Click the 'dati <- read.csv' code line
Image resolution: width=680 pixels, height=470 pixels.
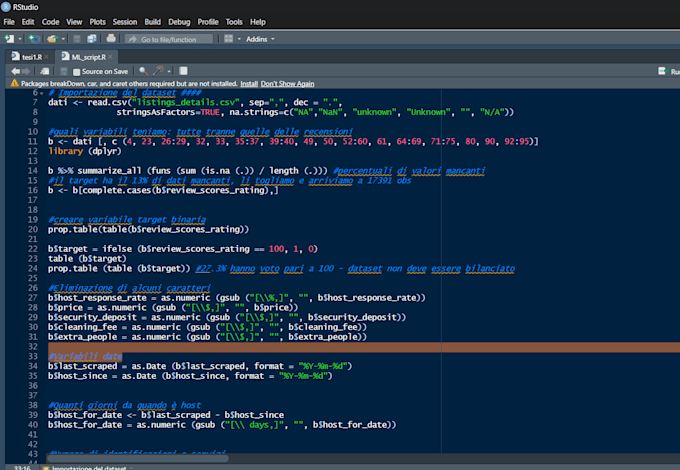(x=195, y=103)
